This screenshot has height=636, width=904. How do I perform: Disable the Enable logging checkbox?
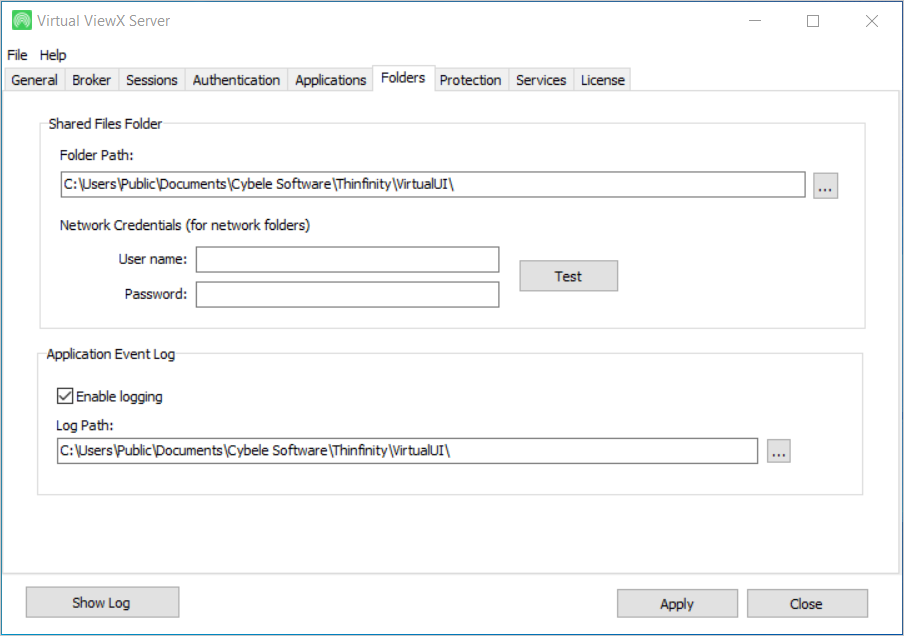pos(65,396)
